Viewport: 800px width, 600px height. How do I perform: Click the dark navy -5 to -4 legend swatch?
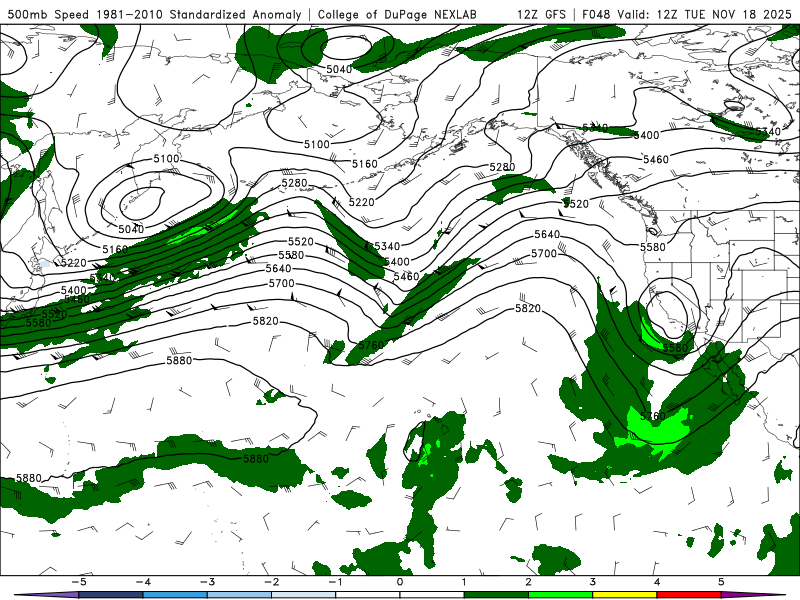pyautogui.click(x=111, y=595)
